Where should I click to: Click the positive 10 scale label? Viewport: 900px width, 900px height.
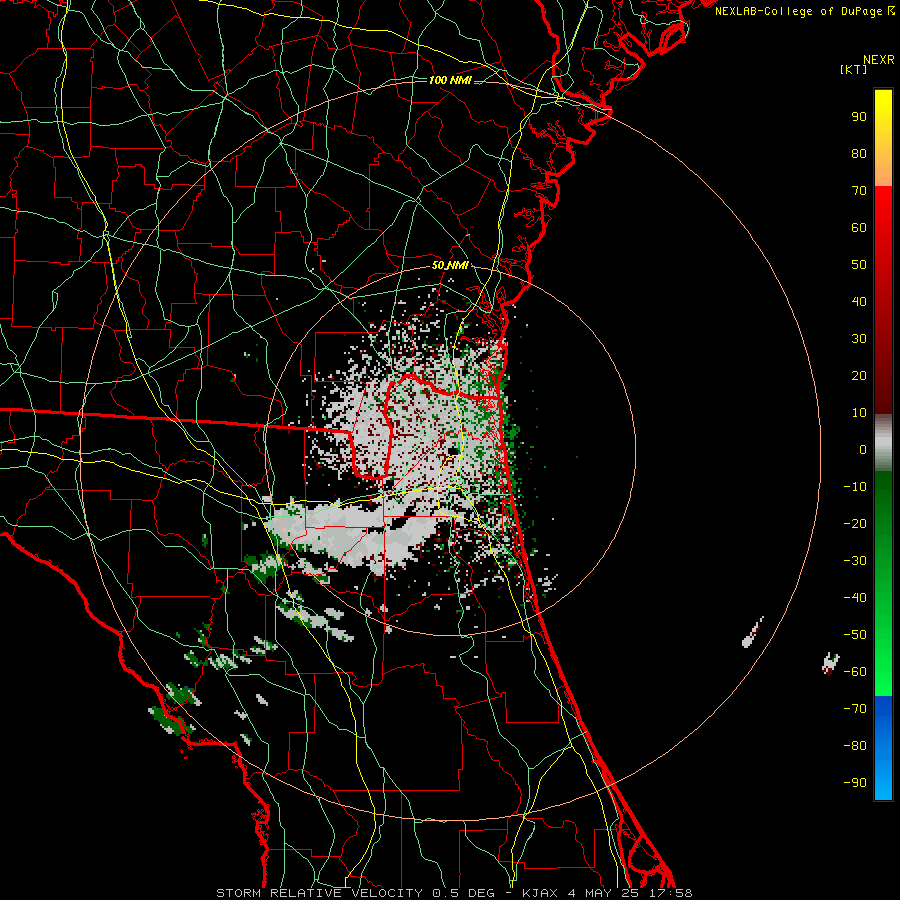859,413
